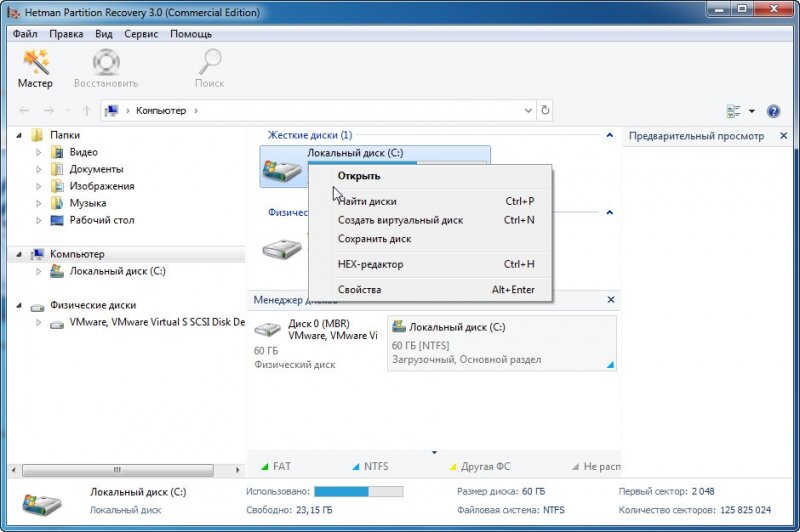Collapse Физические диски tree section
The image size is (800, 532).
point(19,305)
